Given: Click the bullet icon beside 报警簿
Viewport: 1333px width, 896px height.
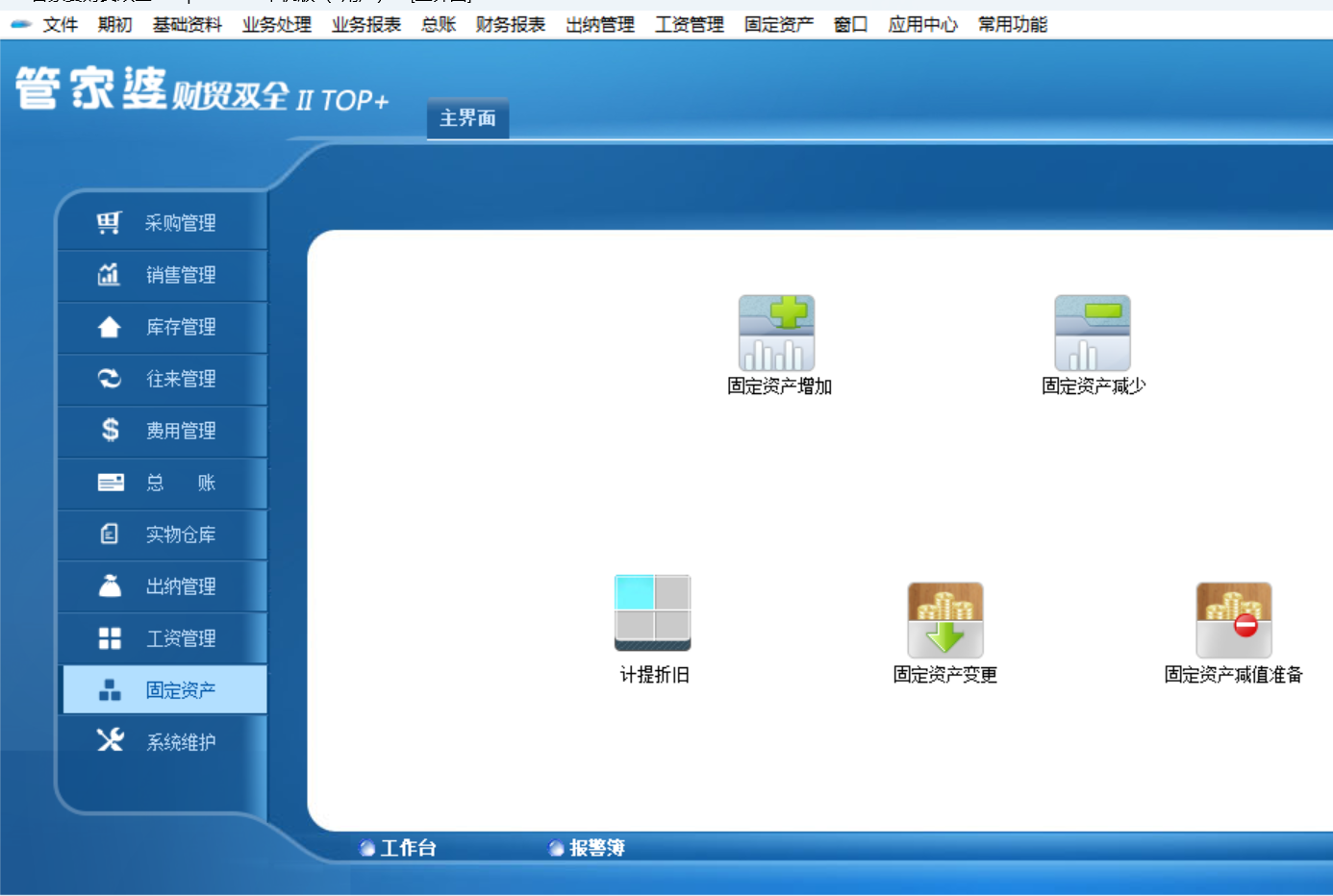Looking at the screenshot, I should (555, 848).
